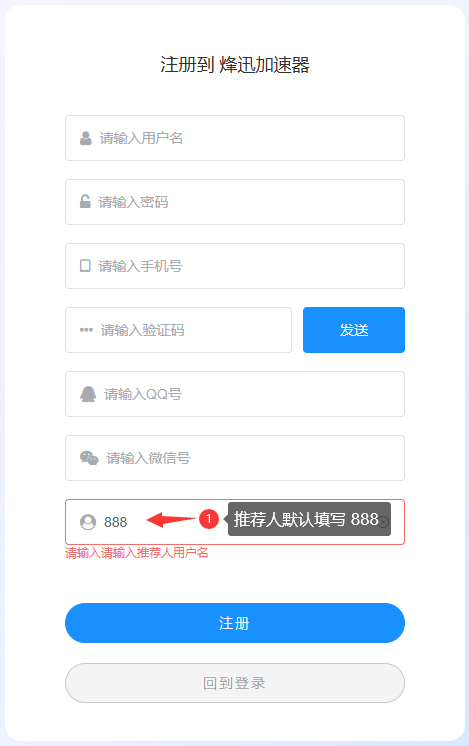Click the padlock icon in password field
Screen dimensions: 469x746
pos(85,202)
